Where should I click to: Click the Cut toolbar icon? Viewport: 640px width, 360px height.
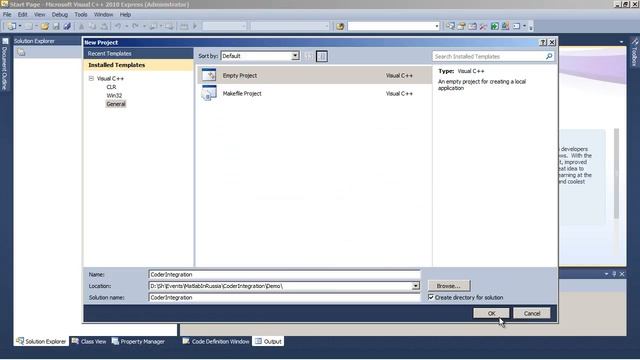pos(81,27)
